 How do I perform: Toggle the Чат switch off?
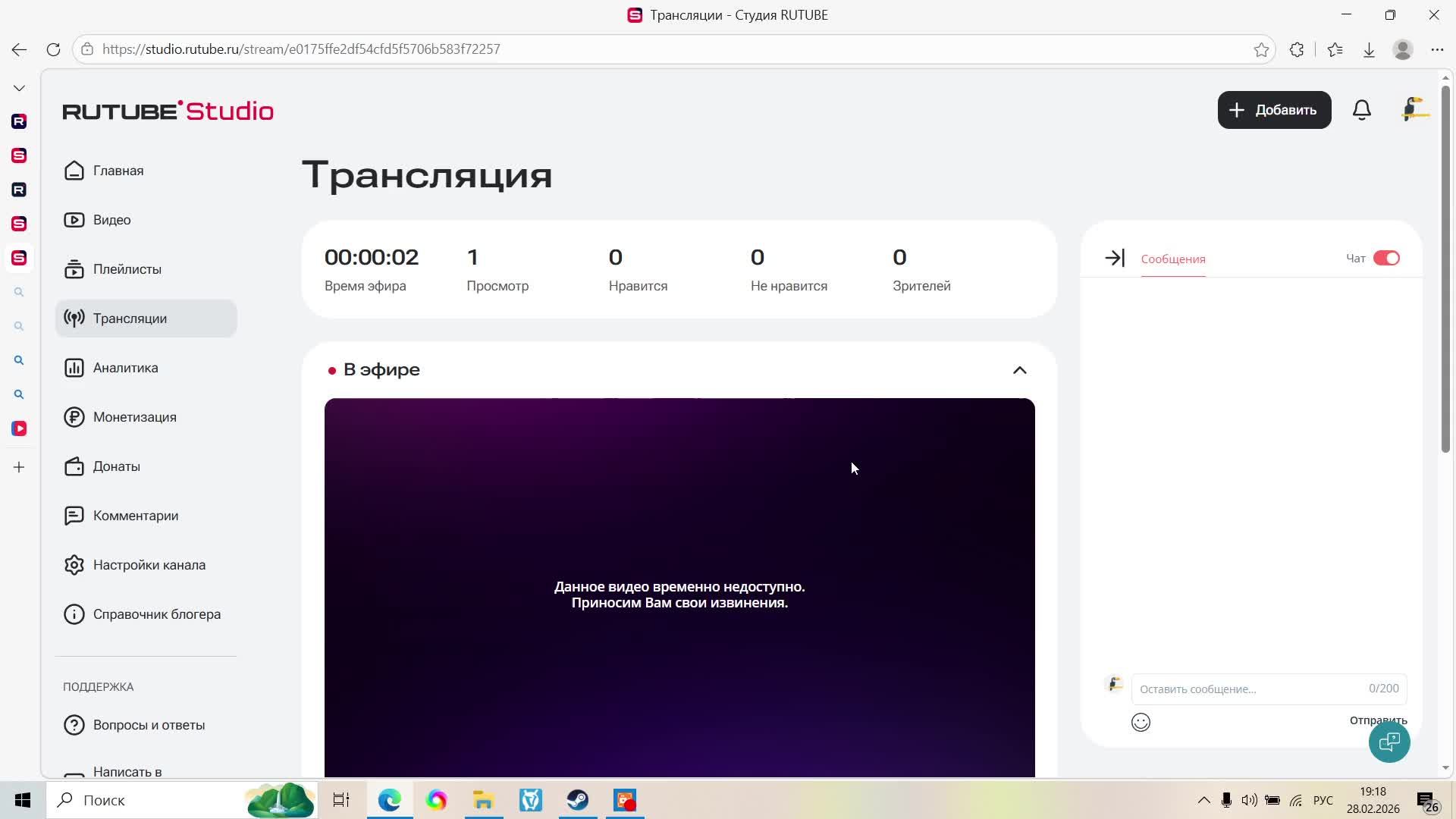[1386, 259]
